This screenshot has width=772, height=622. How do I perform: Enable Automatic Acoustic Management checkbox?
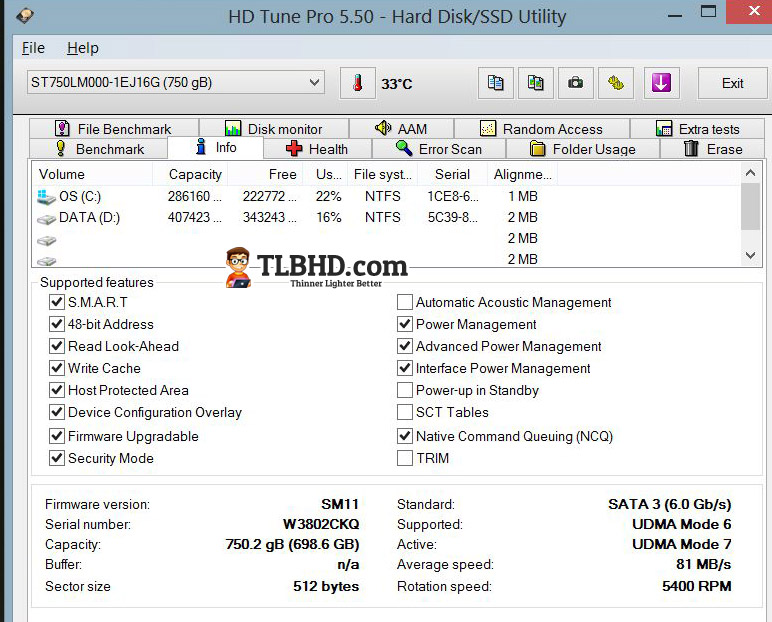tap(405, 302)
